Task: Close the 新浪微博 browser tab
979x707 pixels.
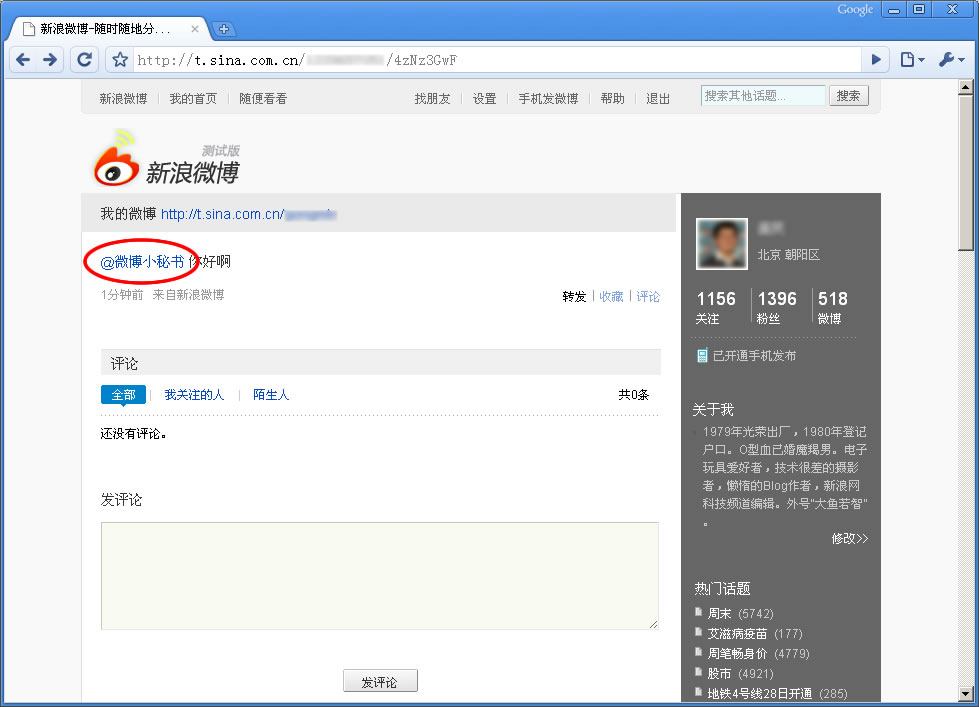Action: coord(195,29)
